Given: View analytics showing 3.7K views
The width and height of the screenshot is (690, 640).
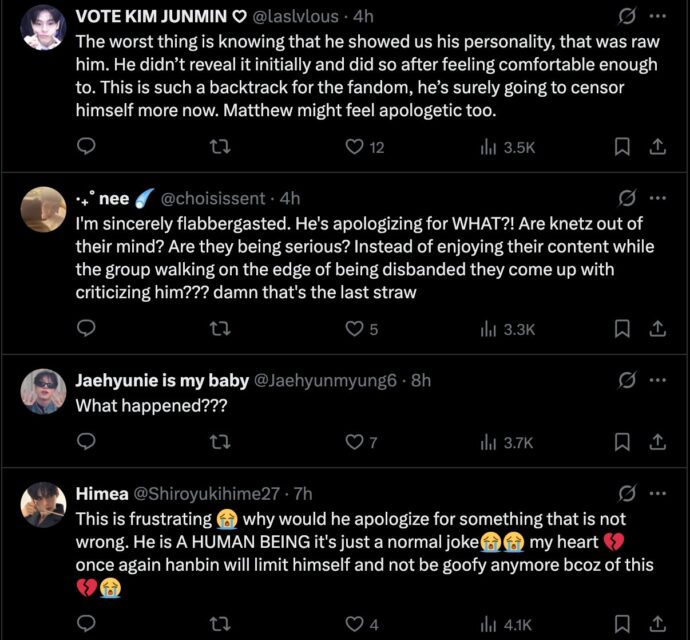Looking at the screenshot, I should tap(507, 442).
